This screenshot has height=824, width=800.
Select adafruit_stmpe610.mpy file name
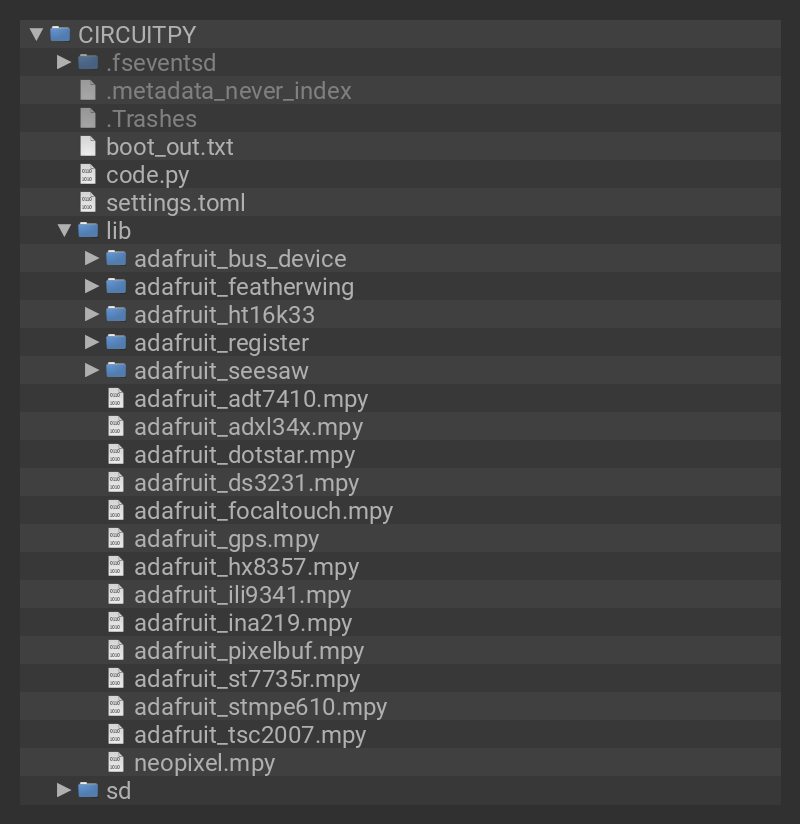click(x=260, y=707)
